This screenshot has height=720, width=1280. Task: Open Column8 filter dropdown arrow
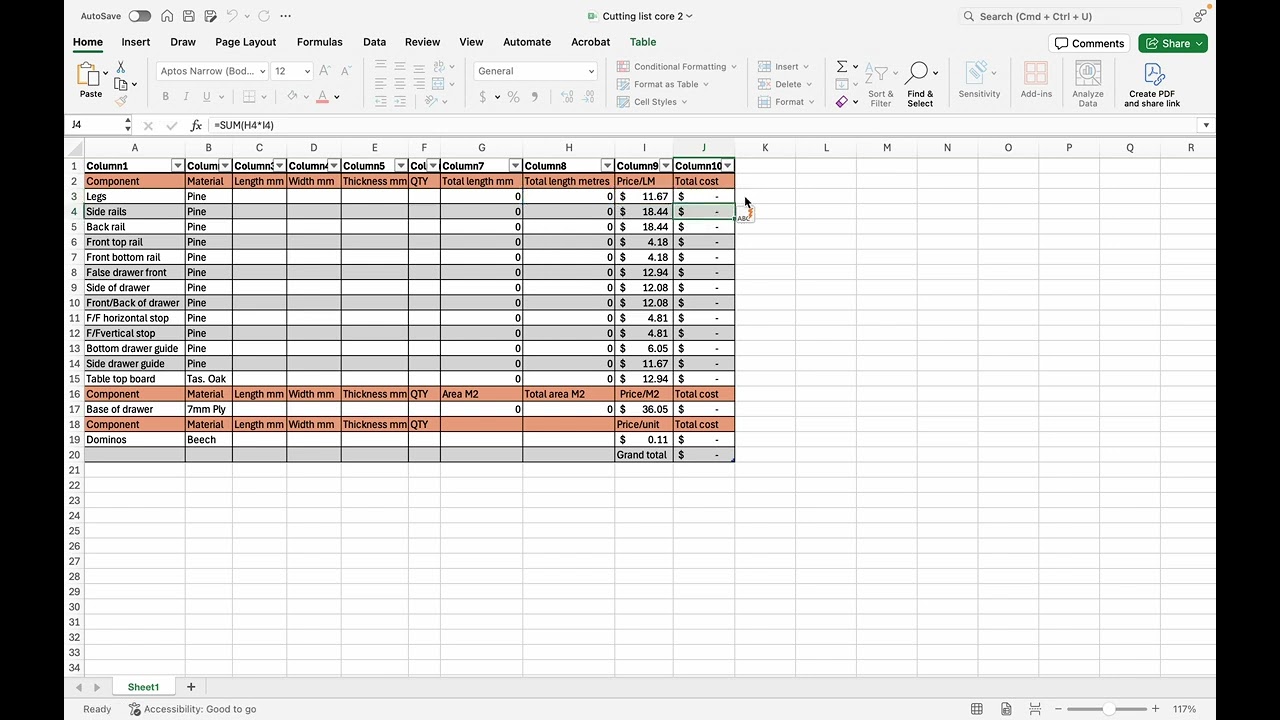[x=608, y=166]
